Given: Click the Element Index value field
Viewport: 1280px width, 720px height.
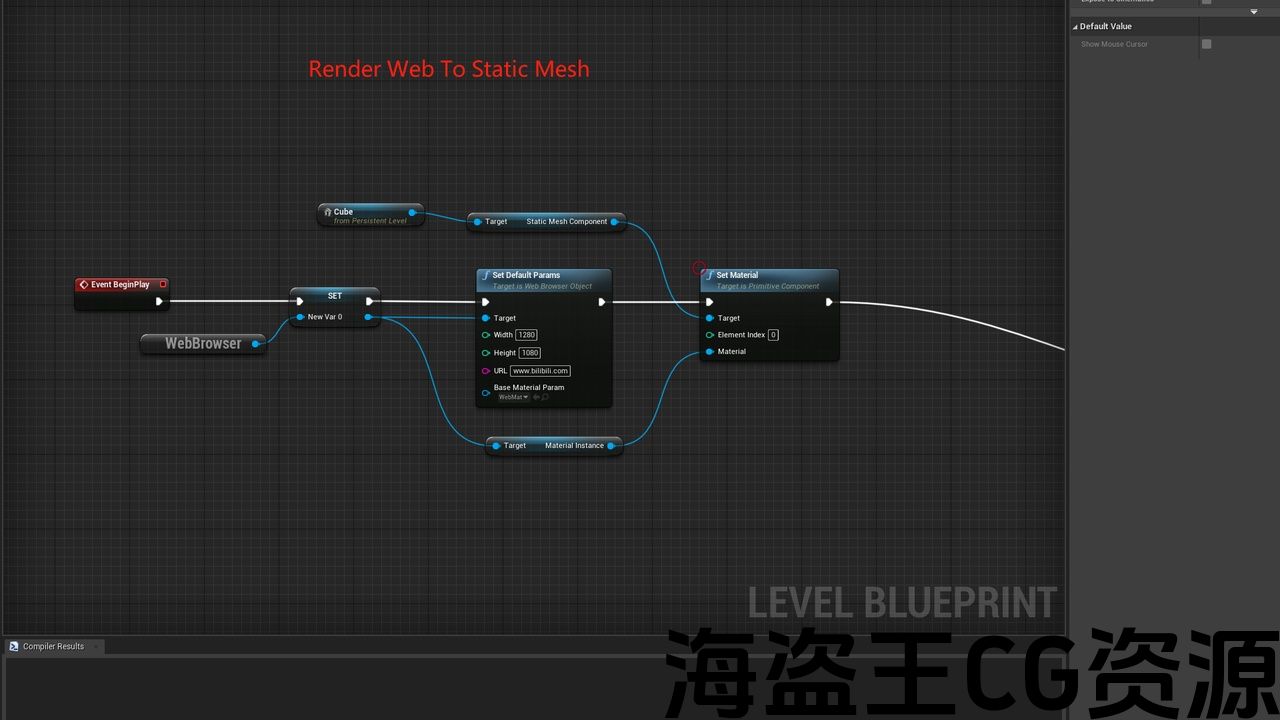Looking at the screenshot, I should point(773,335).
